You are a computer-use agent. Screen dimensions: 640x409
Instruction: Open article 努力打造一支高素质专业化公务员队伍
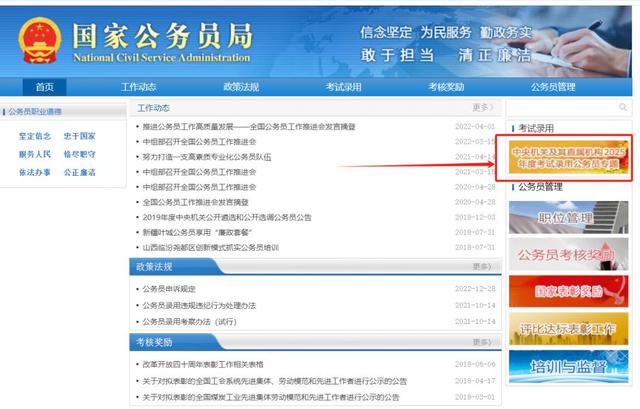(207, 157)
